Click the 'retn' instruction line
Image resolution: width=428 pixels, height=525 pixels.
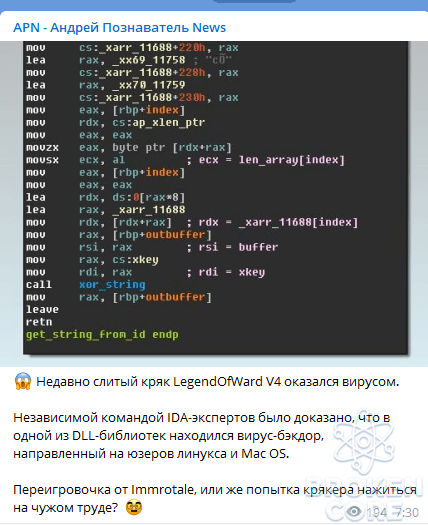[39, 322]
